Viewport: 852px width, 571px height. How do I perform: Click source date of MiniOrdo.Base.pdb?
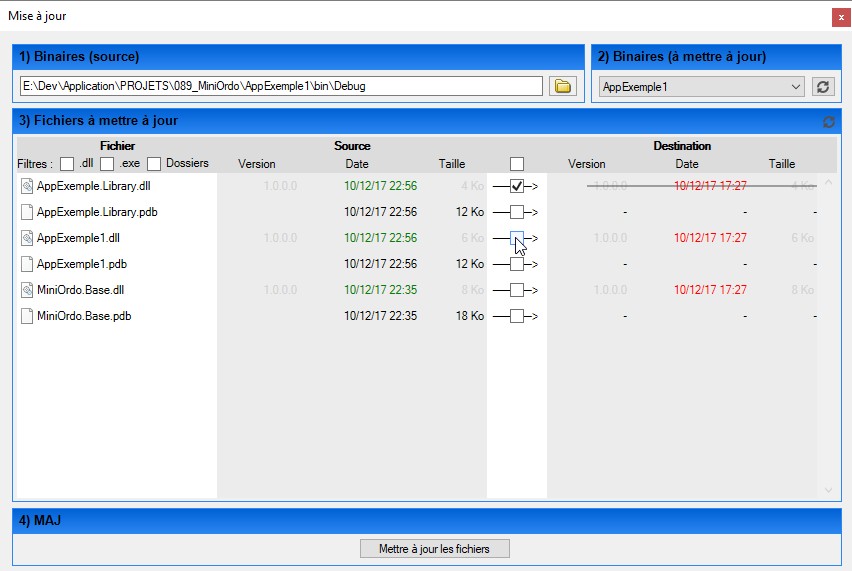pos(380,316)
